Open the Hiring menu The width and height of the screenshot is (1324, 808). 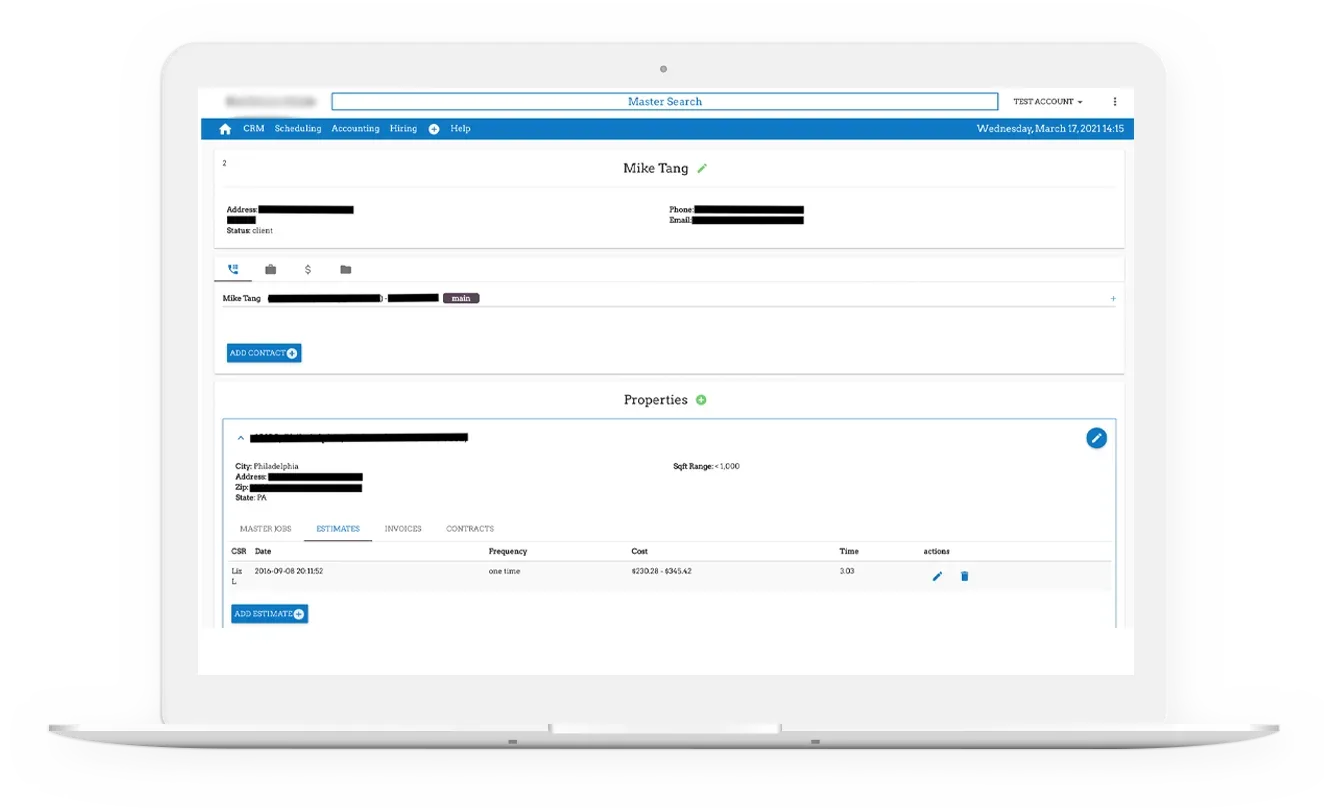tap(403, 129)
